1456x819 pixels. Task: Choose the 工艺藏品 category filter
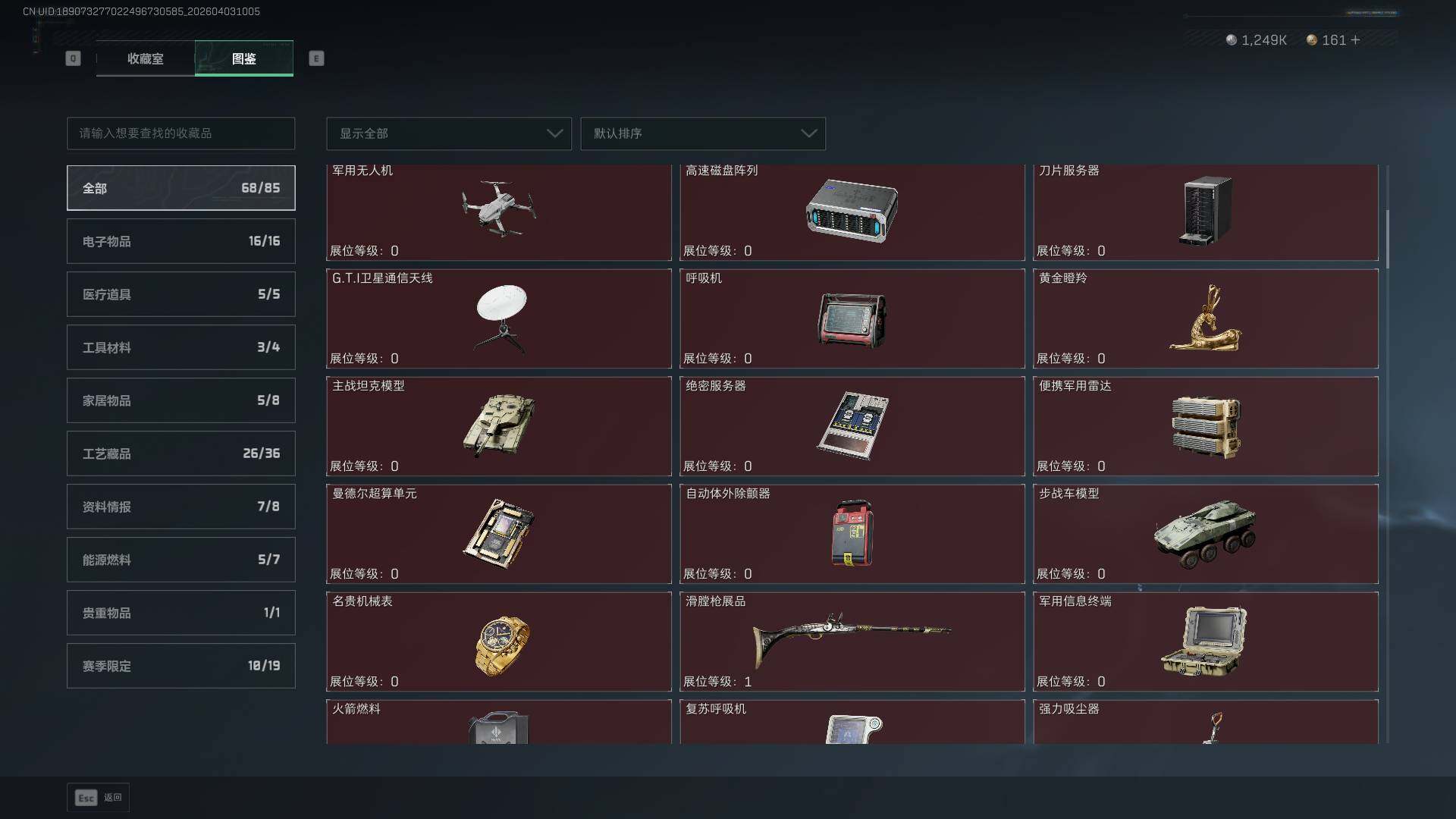(181, 453)
